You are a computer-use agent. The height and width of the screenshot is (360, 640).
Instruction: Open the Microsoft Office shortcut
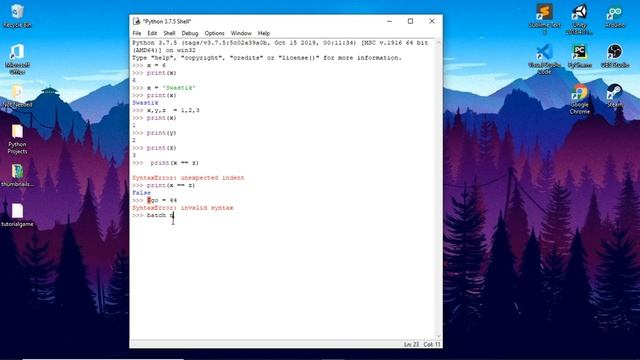pyautogui.click(x=17, y=58)
